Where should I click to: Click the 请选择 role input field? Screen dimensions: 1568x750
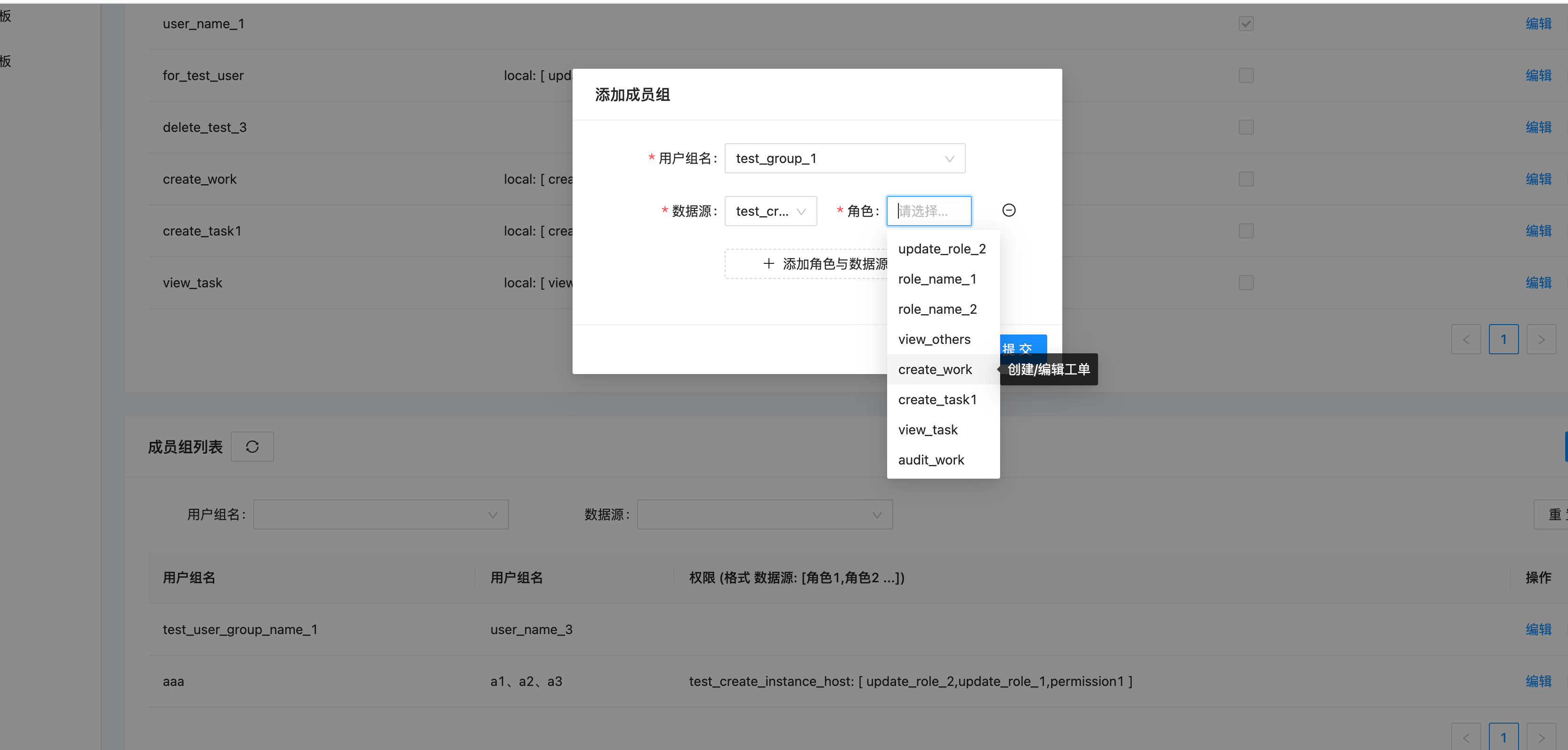click(x=928, y=211)
